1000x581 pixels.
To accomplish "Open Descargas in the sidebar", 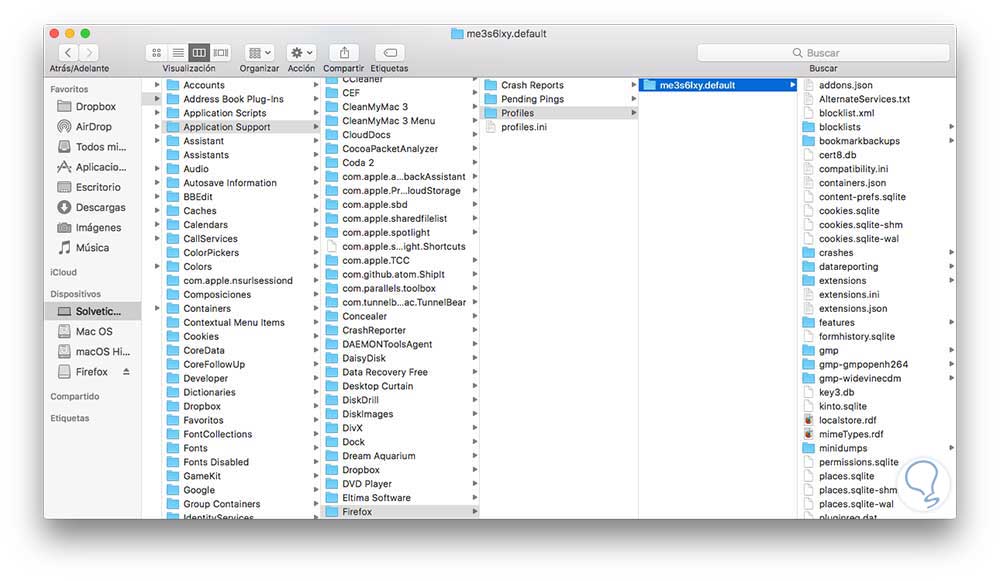I will 93,207.
